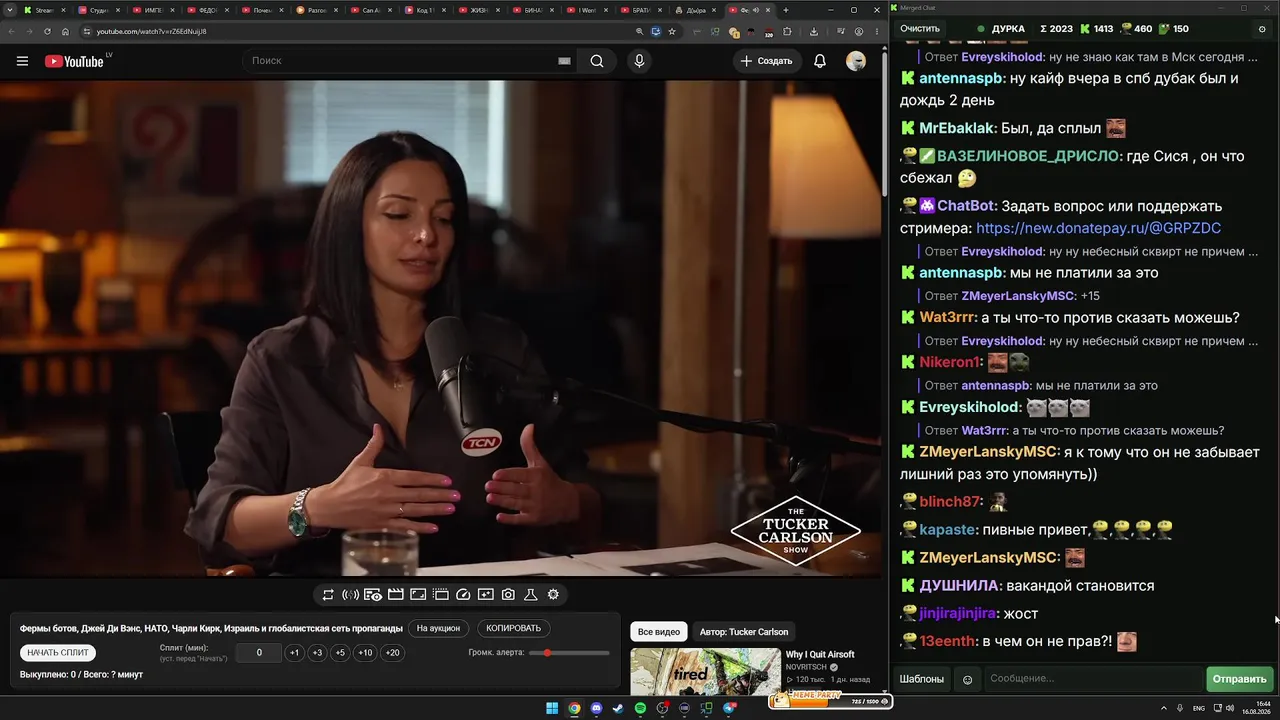Click the Why I Quit Airsoft title
The width and height of the screenshot is (1280, 720).
coord(820,655)
